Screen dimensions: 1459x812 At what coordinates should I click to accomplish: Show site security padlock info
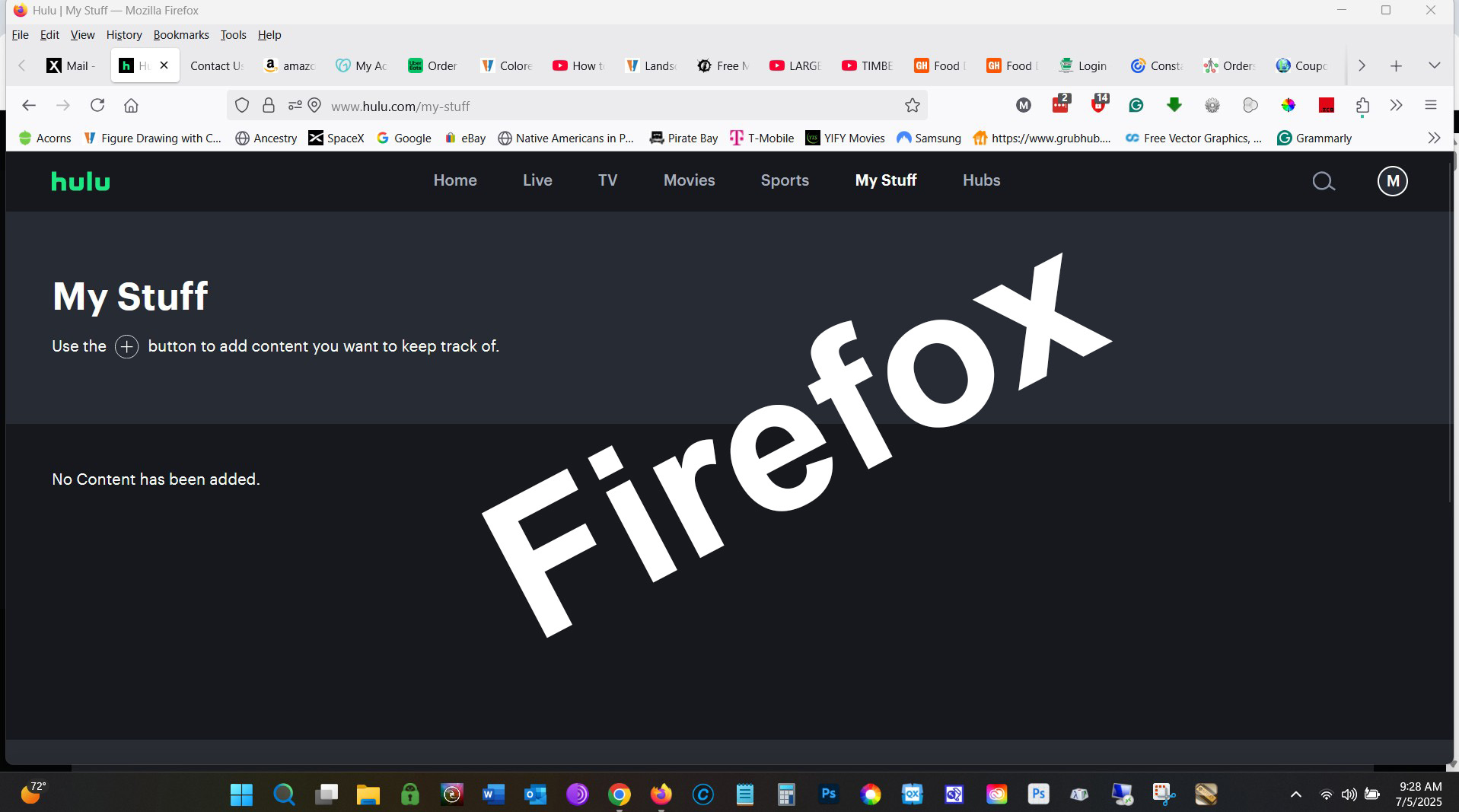pos(269,106)
